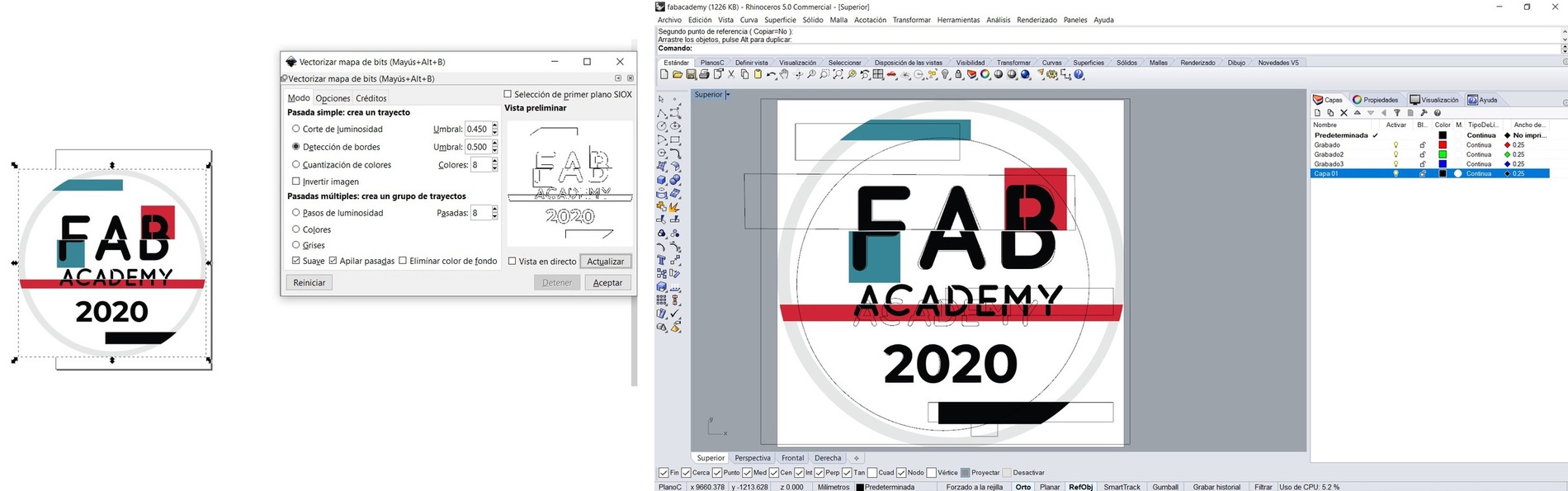This screenshot has height=491, width=1568.
Task: Click four-viewport layout icon
Action: (878, 74)
